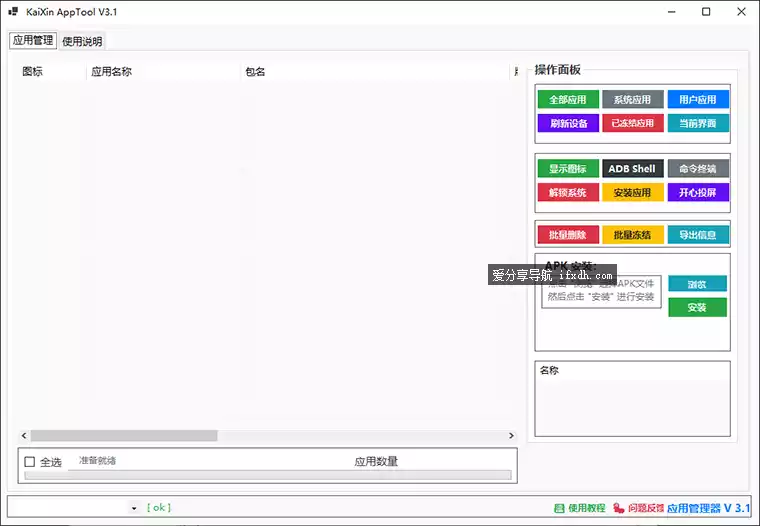Close the KaiXin AppTool window
Image resolution: width=760 pixels, height=526 pixels.
pyautogui.click(x=742, y=12)
